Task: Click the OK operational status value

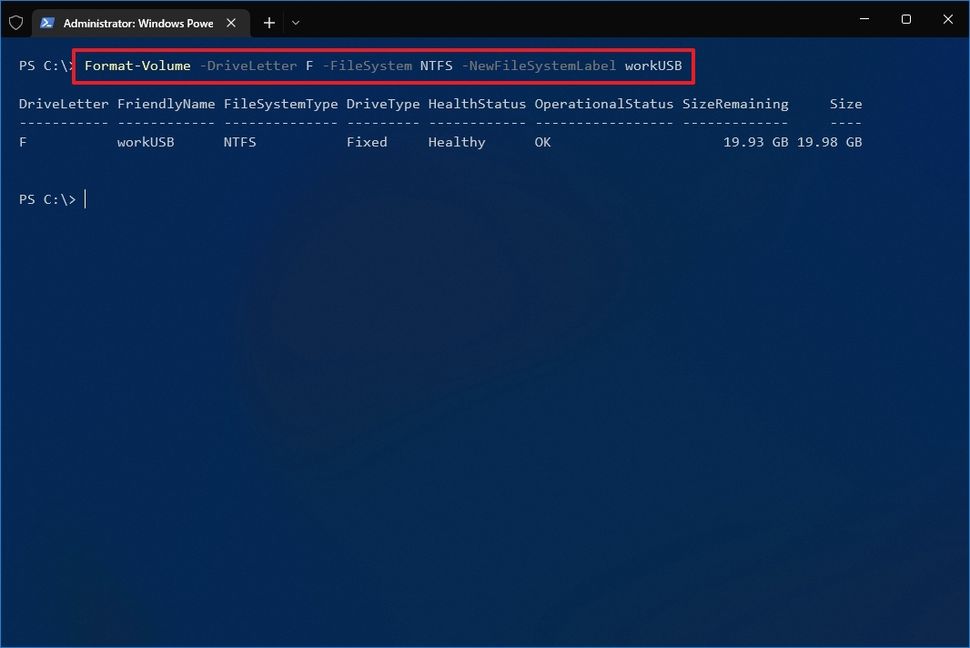Action: click(543, 142)
